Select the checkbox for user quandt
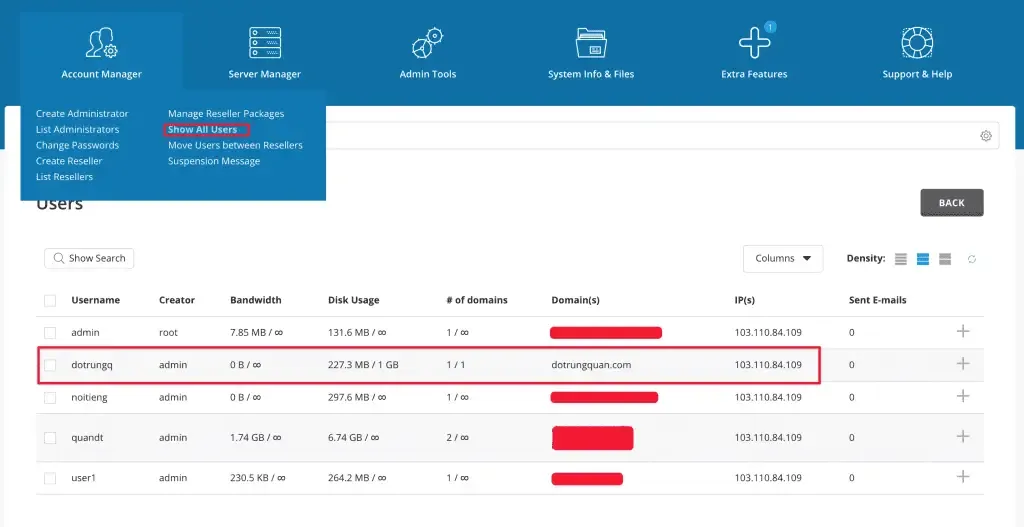This screenshot has height=527, width=1024. coord(50,438)
